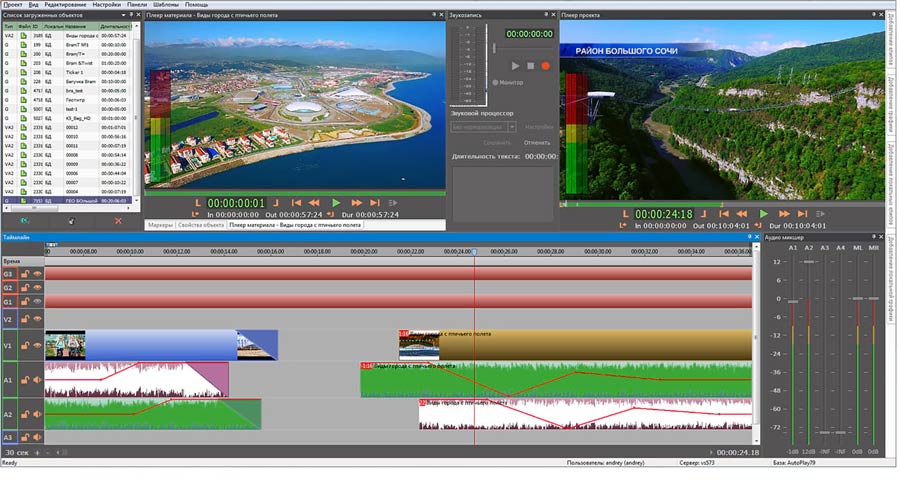
Task: Open the Помощь menu
Action: click(x=197, y=4)
